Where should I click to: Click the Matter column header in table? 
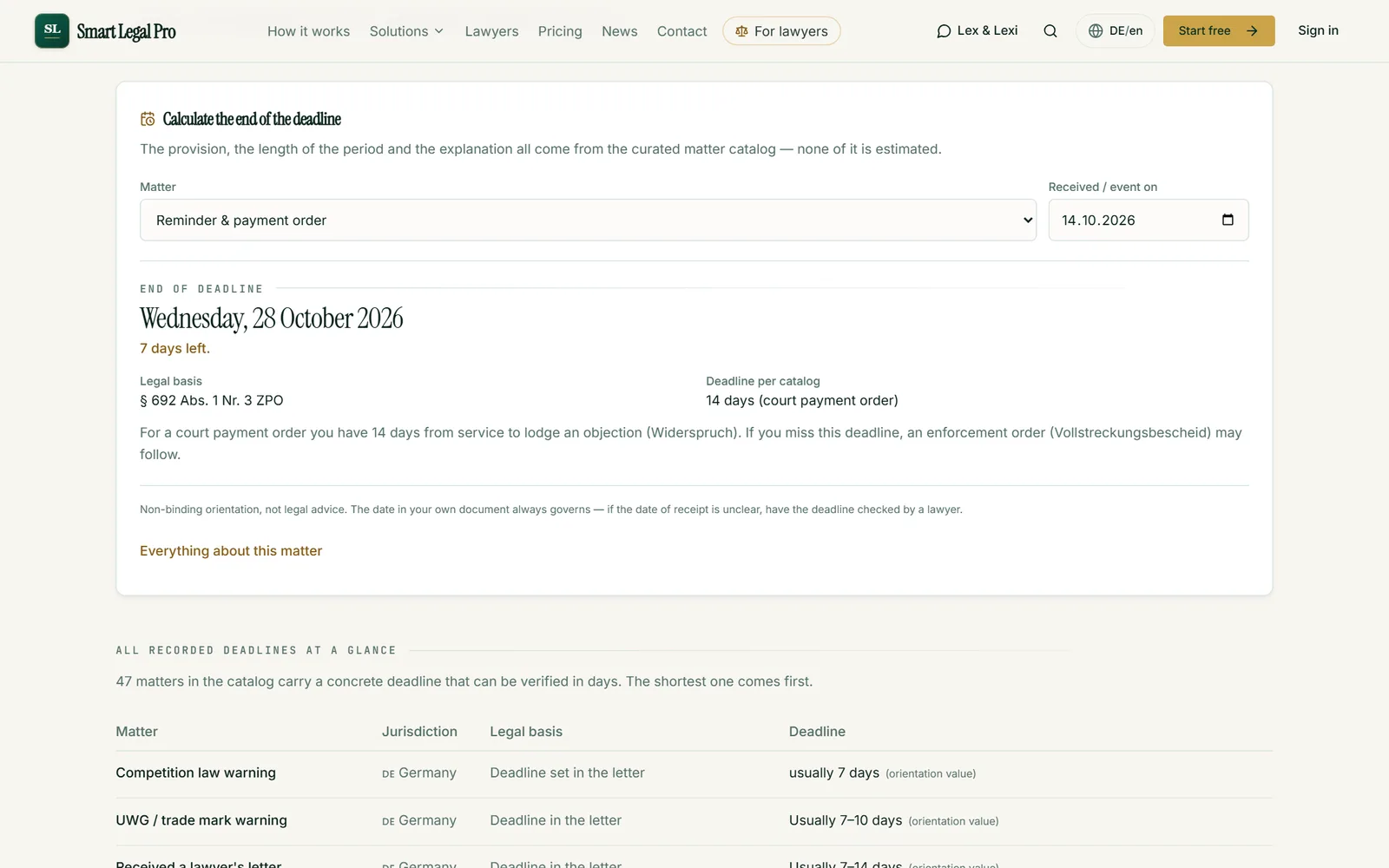[137, 732]
